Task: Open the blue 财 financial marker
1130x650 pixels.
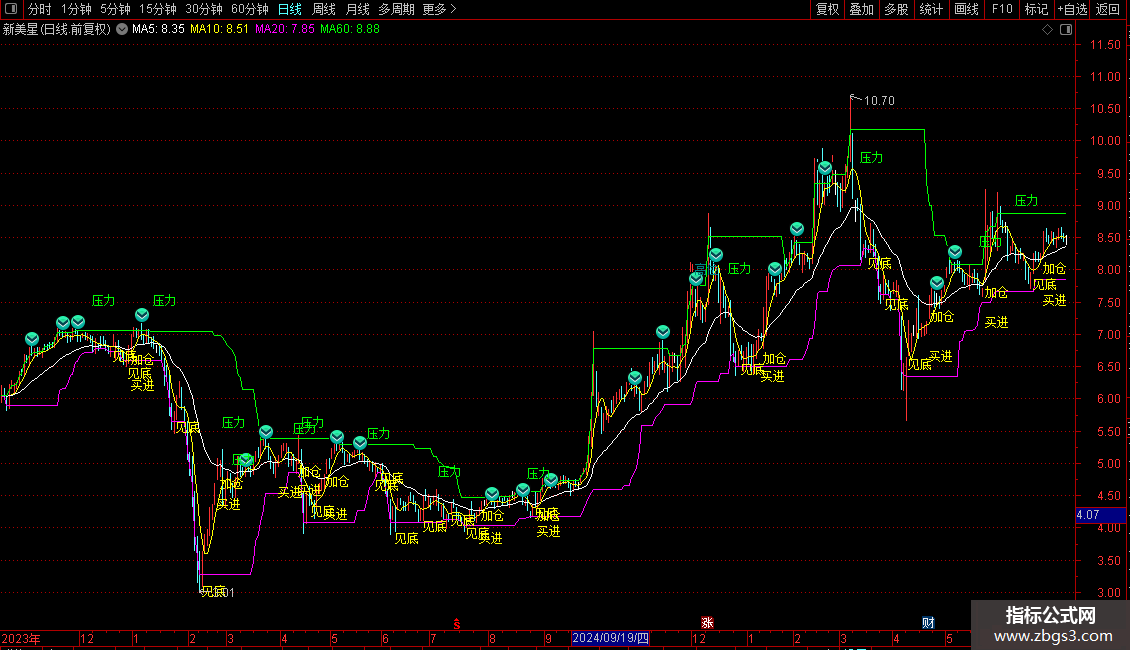Action: pyautogui.click(x=928, y=623)
